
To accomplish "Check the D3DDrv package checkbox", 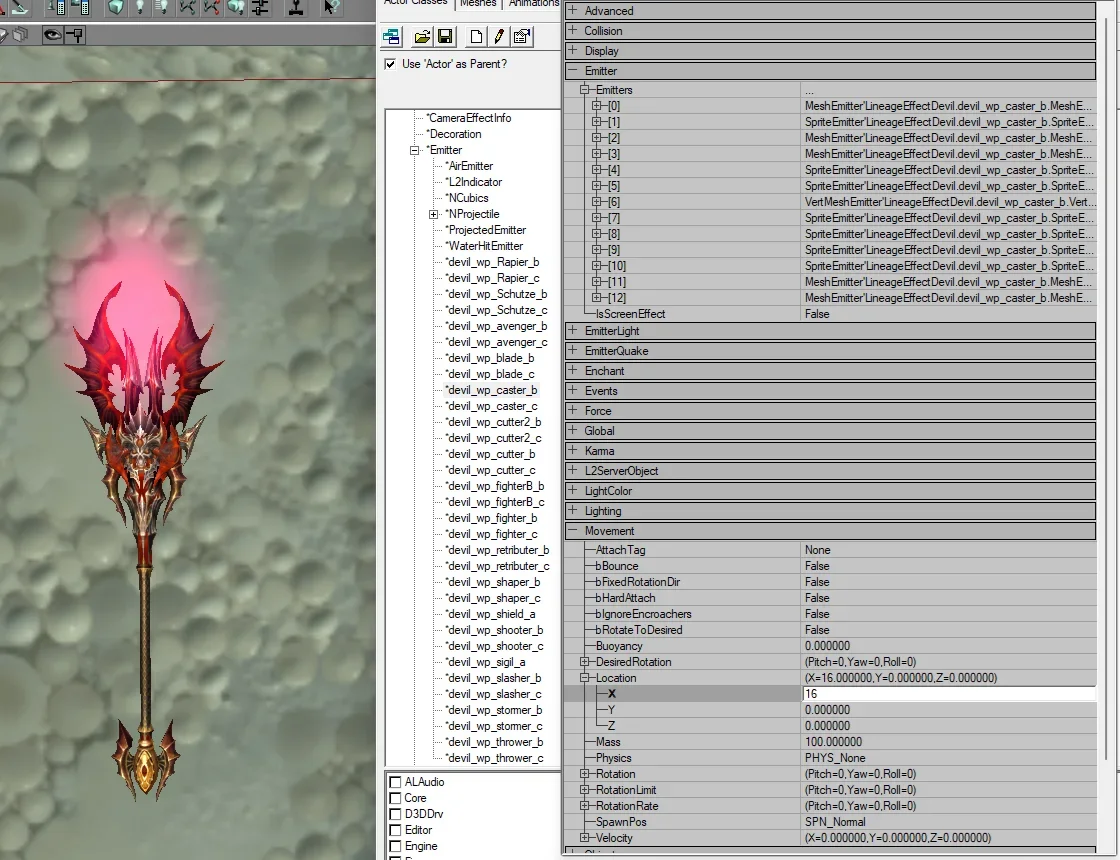I will [395, 814].
